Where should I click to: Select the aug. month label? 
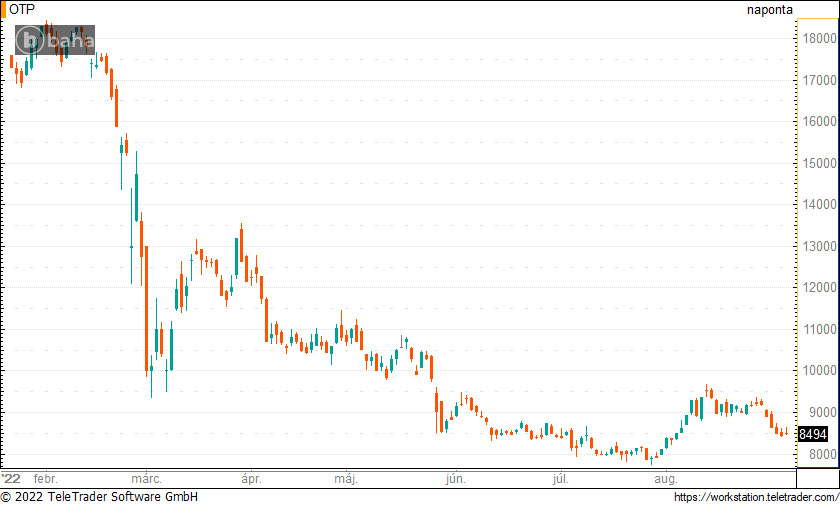[665, 478]
